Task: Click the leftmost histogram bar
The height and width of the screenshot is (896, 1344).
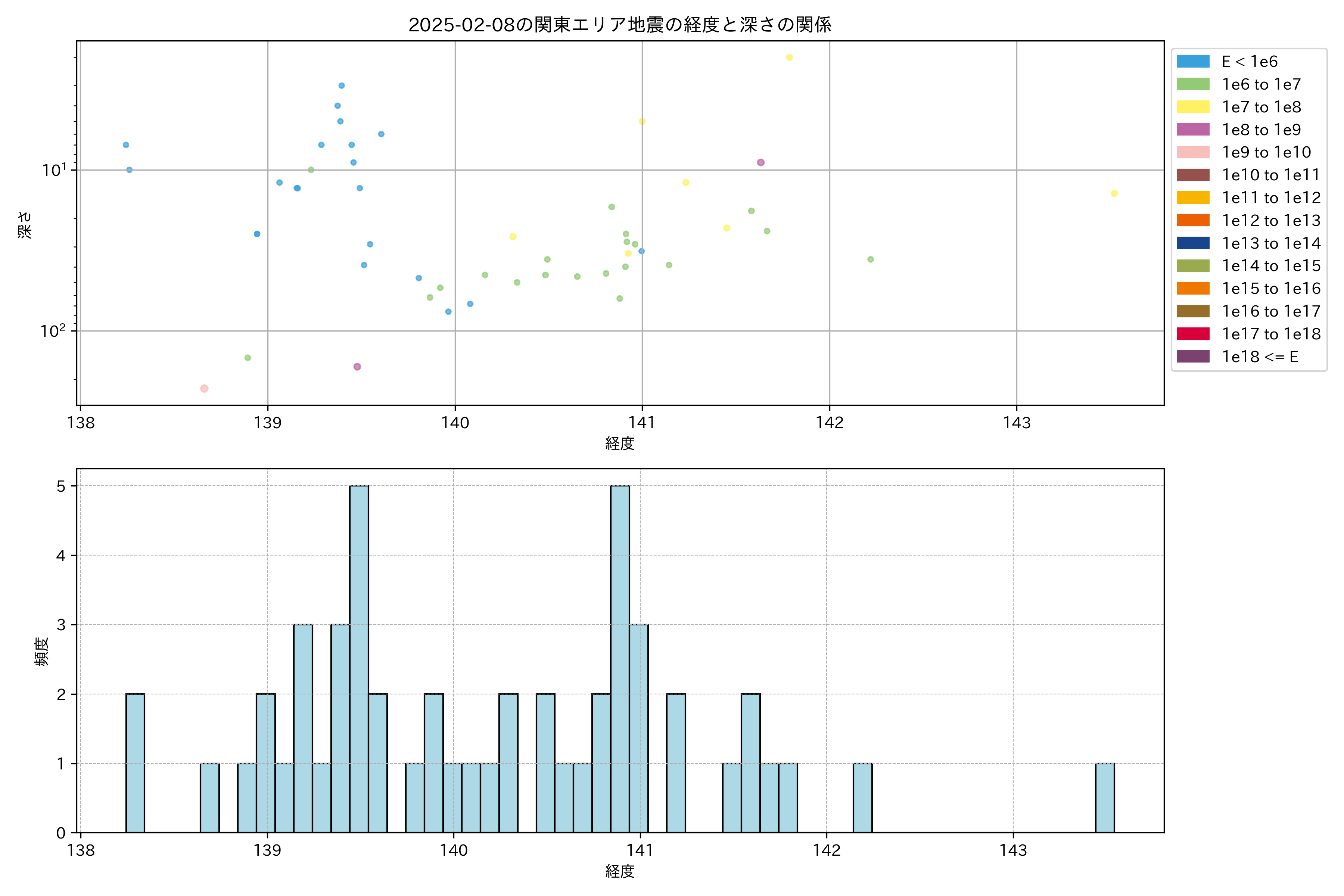Action: pyautogui.click(x=135, y=763)
